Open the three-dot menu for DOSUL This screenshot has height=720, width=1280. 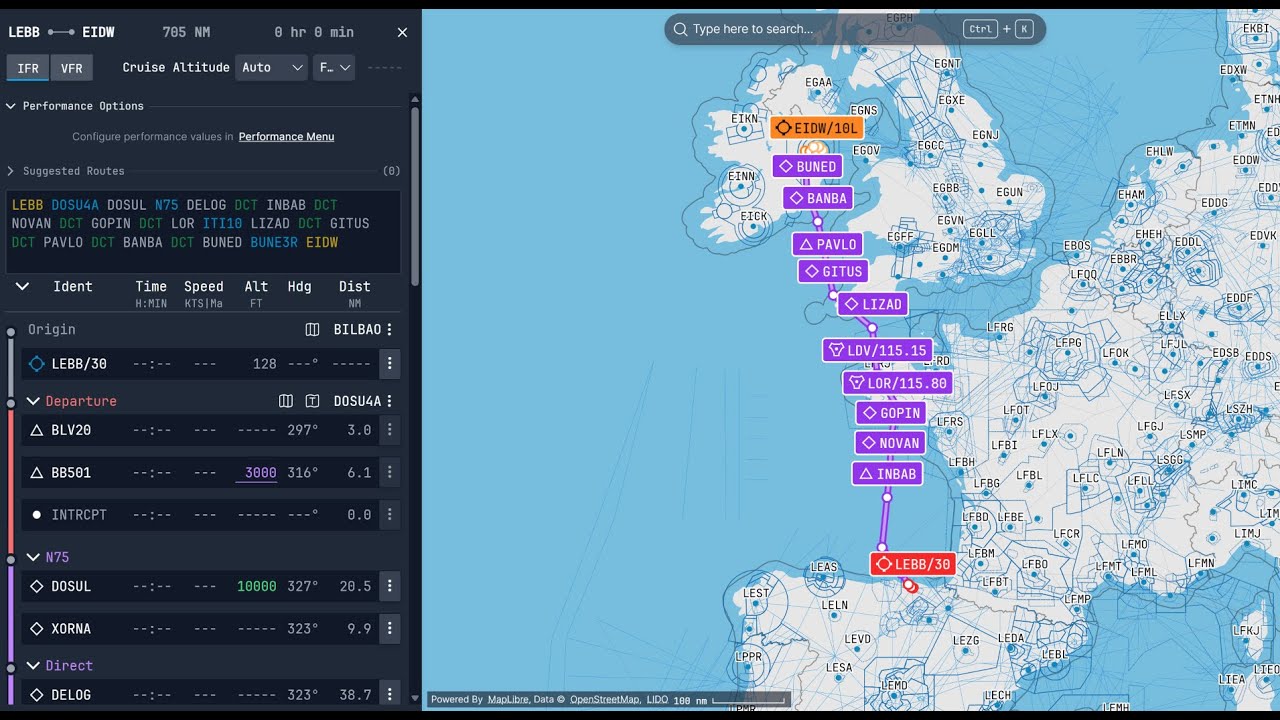[390, 586]
